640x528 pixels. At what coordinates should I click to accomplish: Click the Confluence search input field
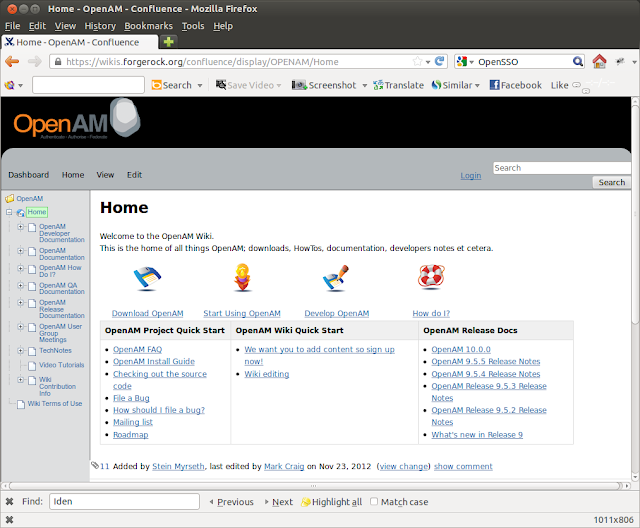[562, 168]
